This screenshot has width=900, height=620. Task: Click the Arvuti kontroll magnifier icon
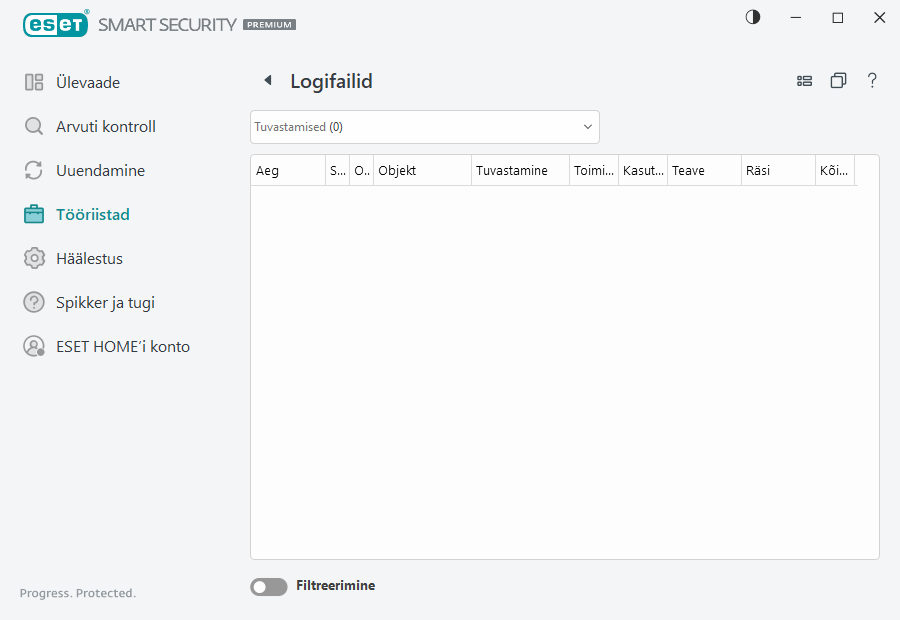(x=34, y=126)
